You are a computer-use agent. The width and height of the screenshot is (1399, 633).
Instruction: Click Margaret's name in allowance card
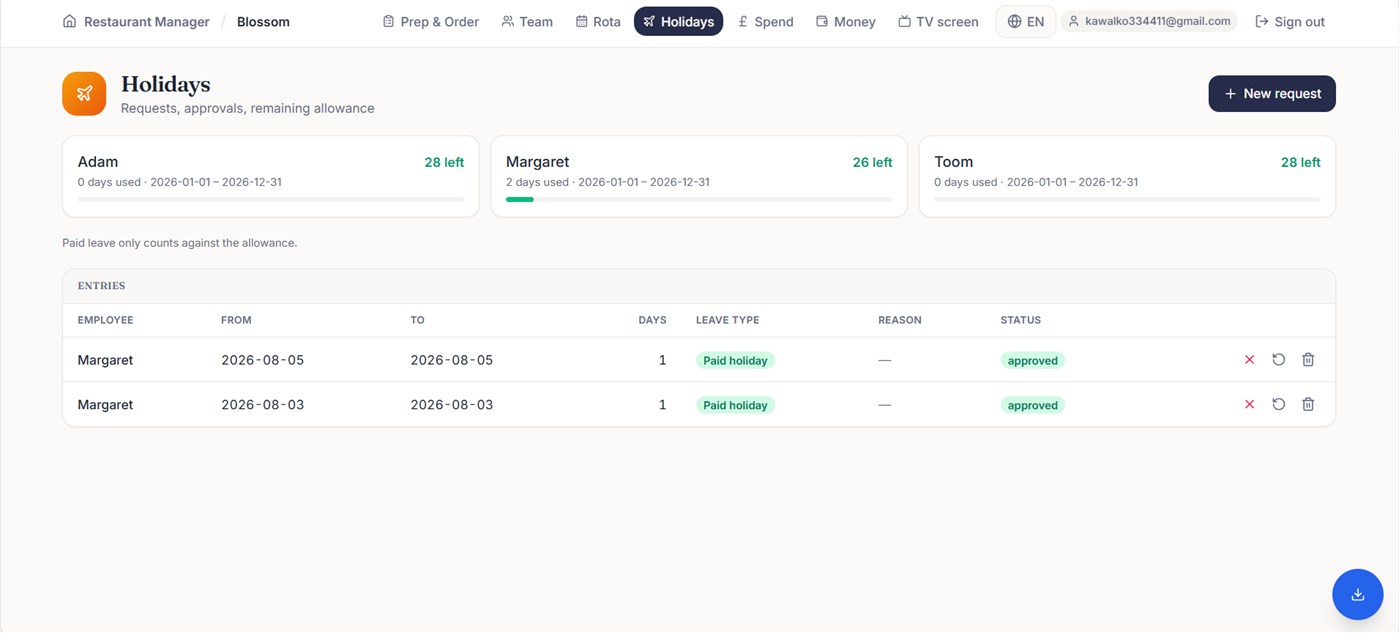tap(538, 162)
